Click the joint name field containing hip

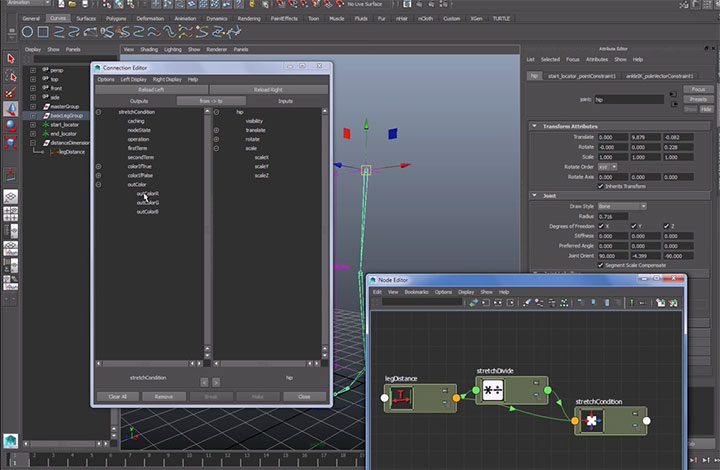click(629, 99)
